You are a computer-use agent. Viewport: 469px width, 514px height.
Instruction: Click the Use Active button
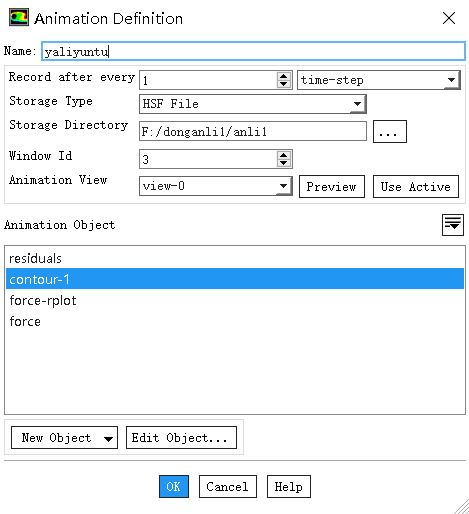416,186
